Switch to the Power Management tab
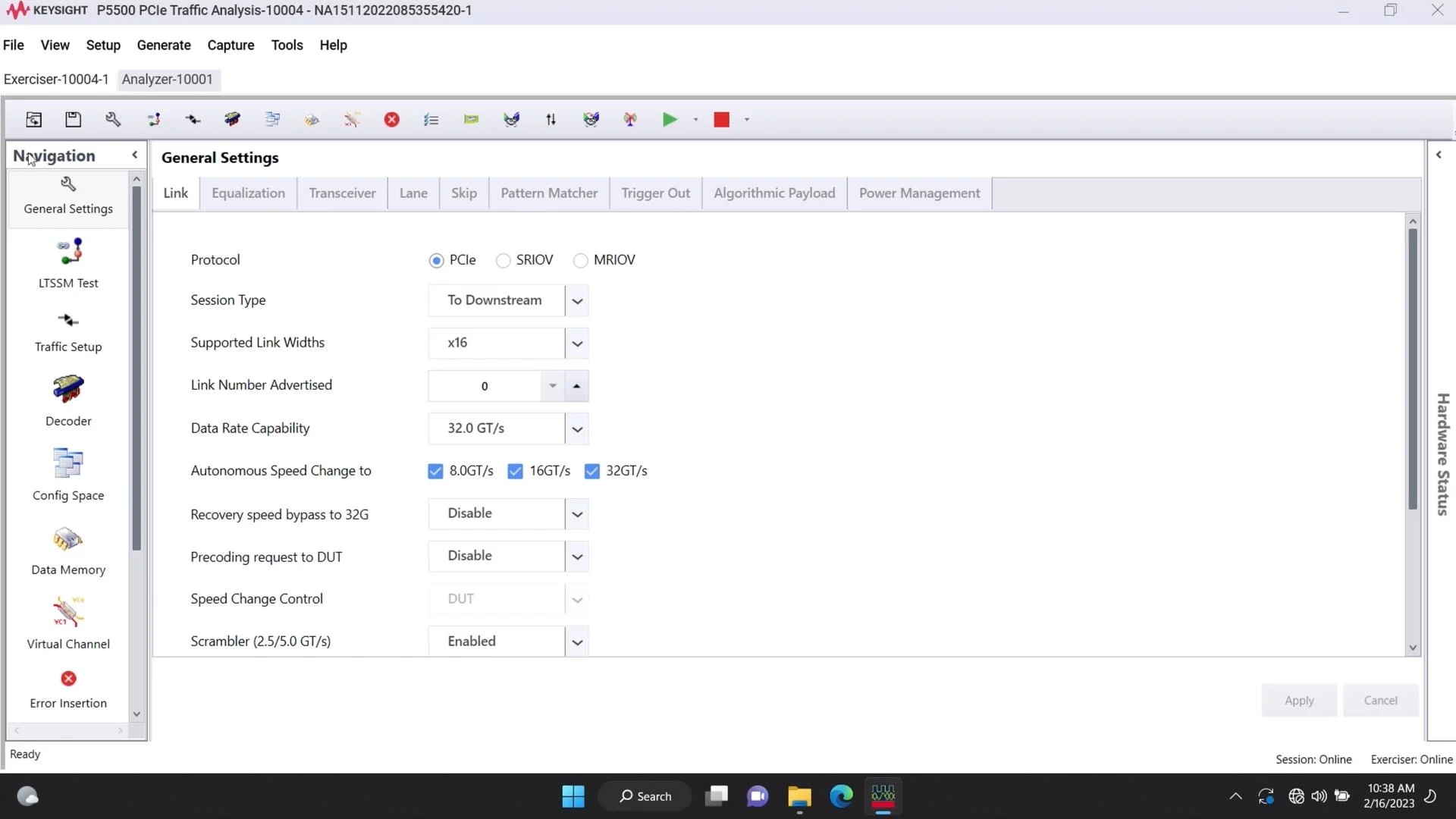This screenshot has height=819, width=1456. click(919, 193)
